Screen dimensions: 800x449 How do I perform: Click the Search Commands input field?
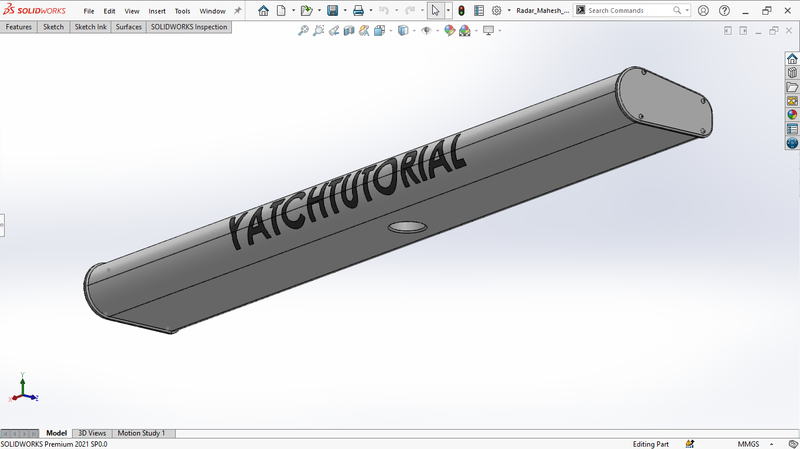click(x=629, y=10)
